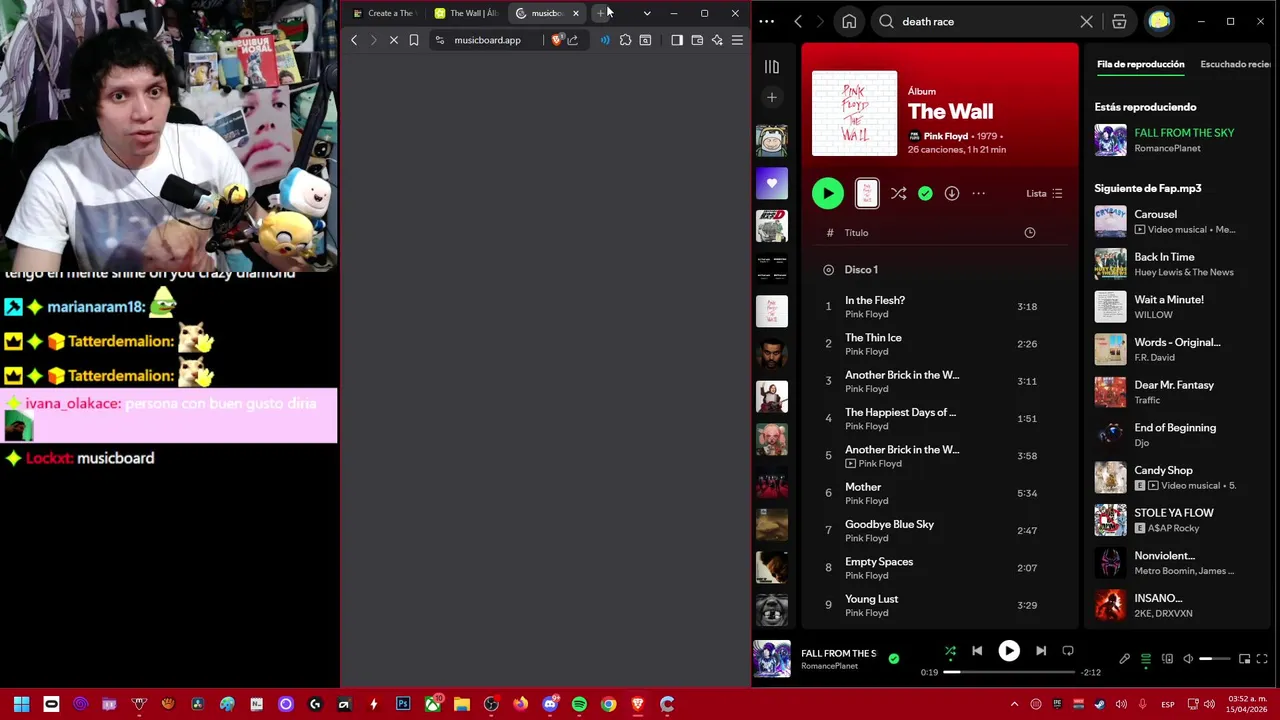Image resolution: width=1280 pixels, height=720 pixels.
Task: Open the browser hamburger menu
Action: click(737, 40)
